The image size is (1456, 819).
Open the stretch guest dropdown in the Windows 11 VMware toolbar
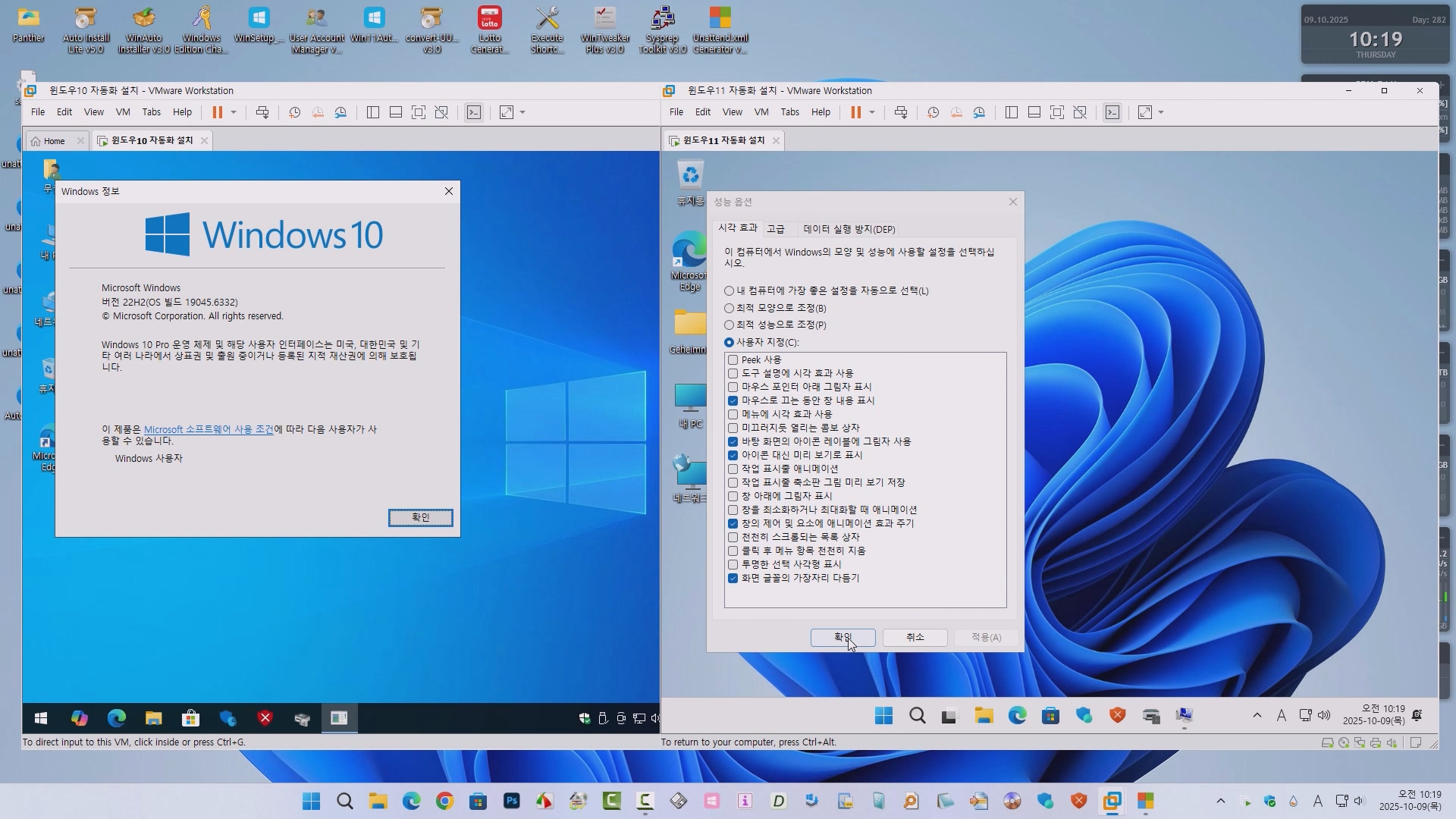(1161, 112)
